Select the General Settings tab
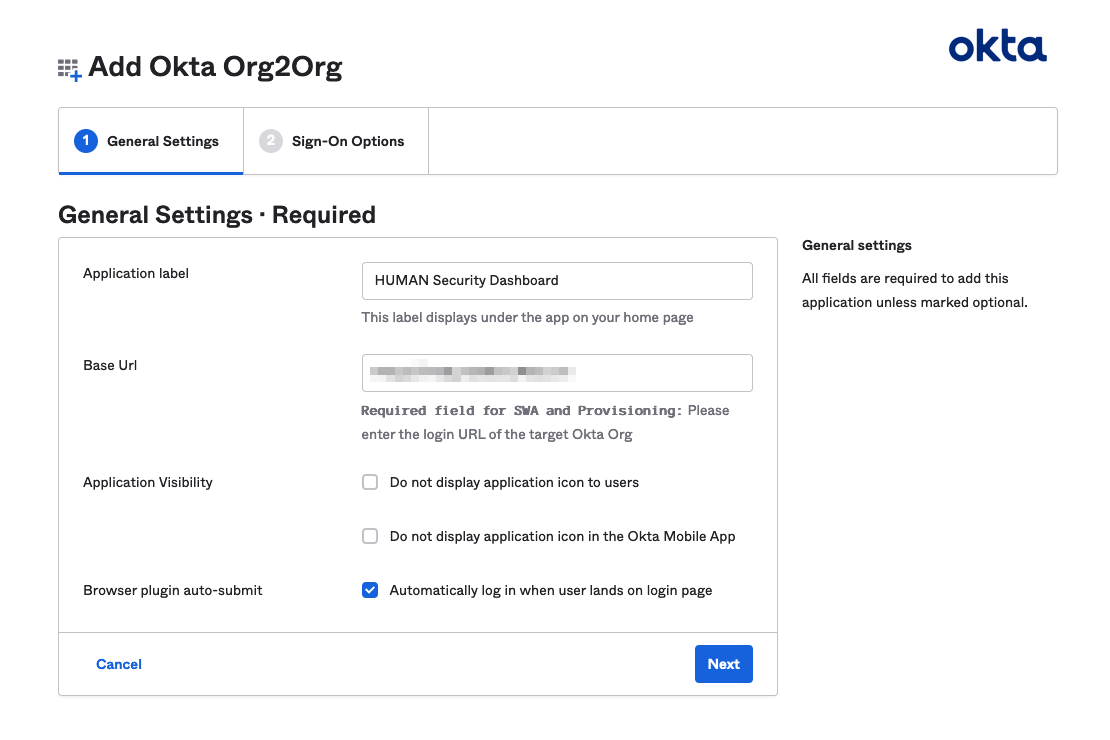The image size is (1110, 740). [x=162, y=141]
